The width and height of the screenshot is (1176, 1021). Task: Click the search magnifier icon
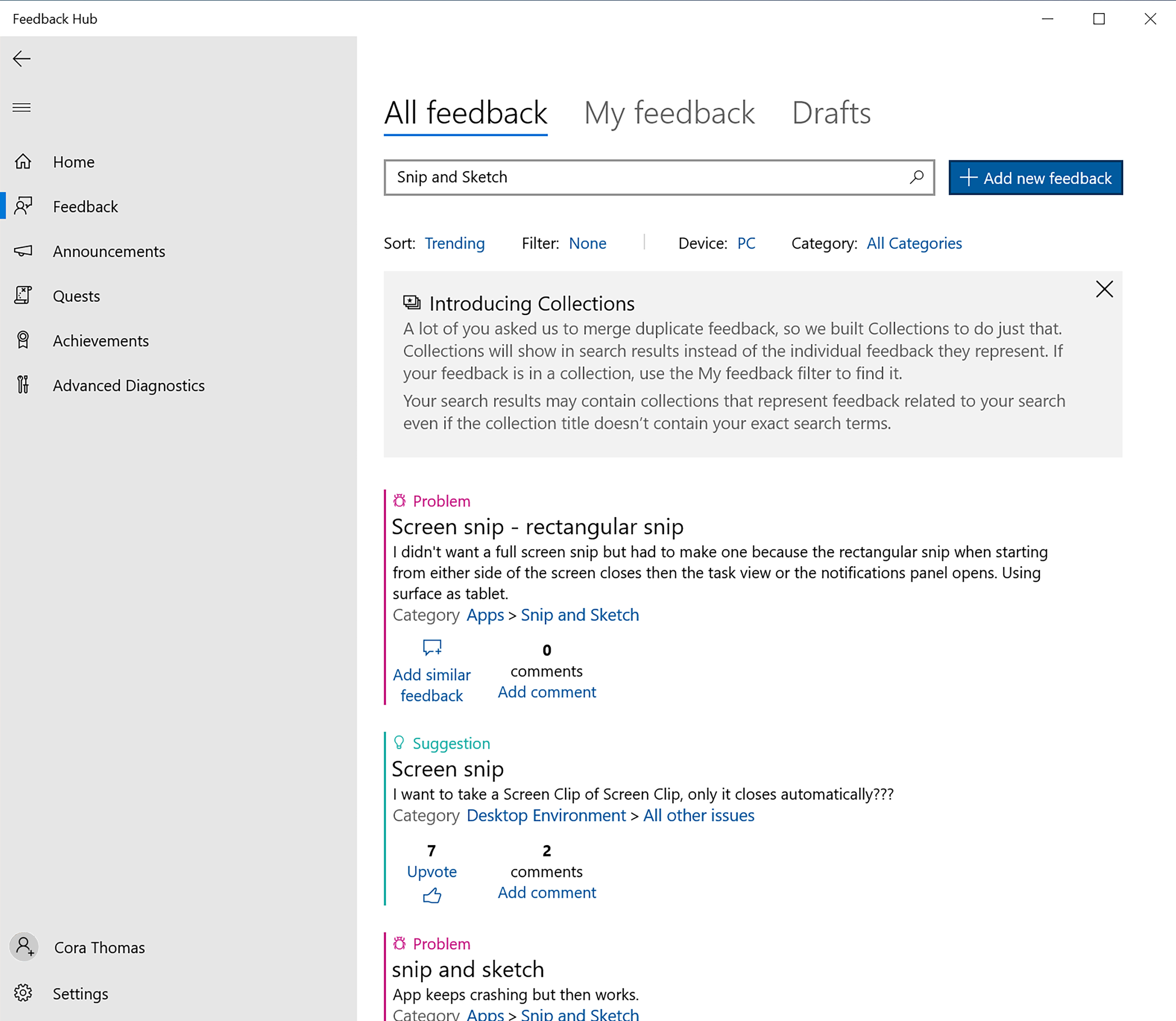click(x=916, y=178)
